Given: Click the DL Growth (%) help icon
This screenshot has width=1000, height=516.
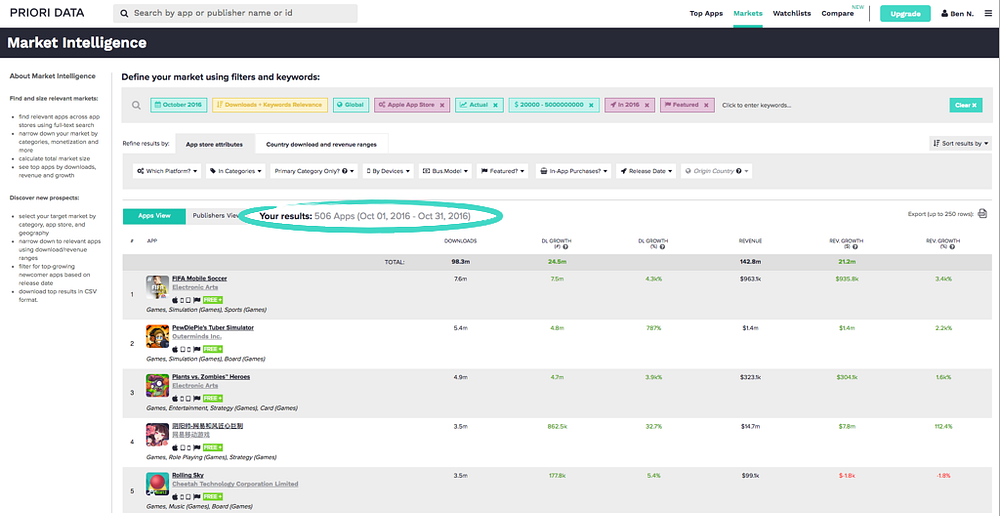Looking at the screenshot, I should click(x=663, y=246).
